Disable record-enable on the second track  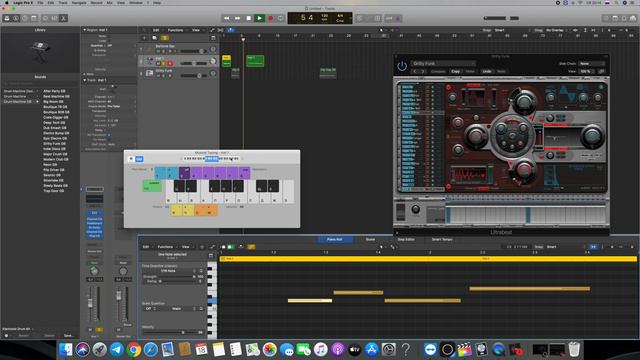tap(170, 63)
